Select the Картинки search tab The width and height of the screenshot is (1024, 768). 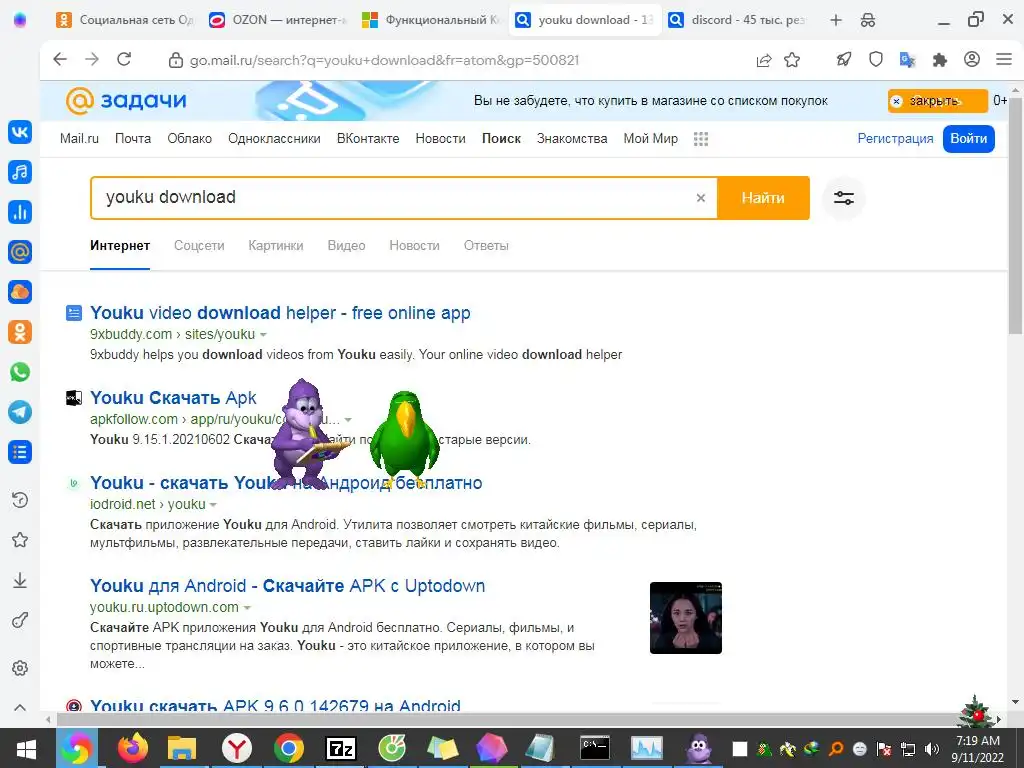pyautogui.click(x=276, y=246)
